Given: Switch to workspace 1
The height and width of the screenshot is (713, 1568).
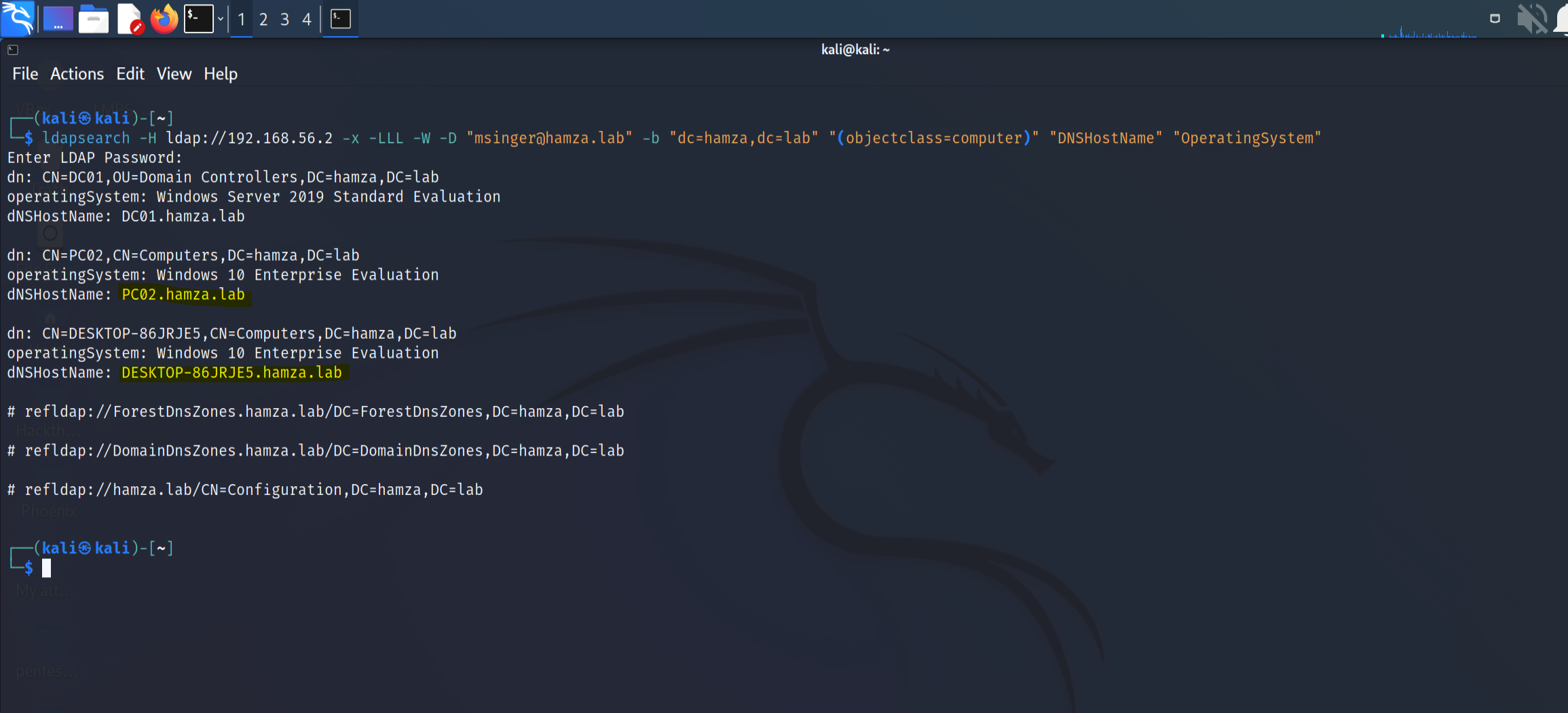Looking at the screenshot, I should coord(242,19).
